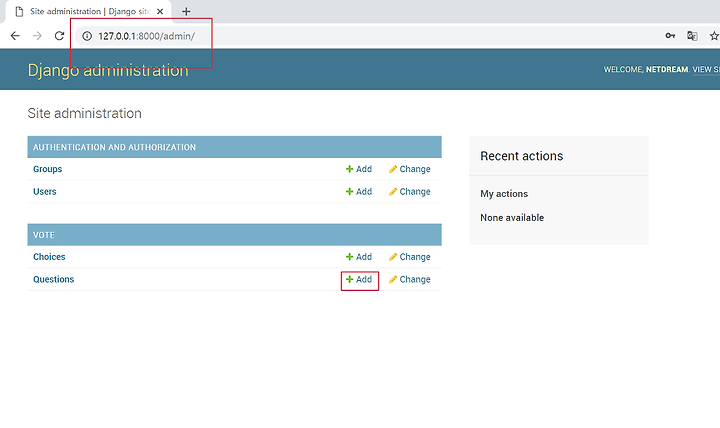
Task: Click the 'My actions' label
Action: pos(504,194)
